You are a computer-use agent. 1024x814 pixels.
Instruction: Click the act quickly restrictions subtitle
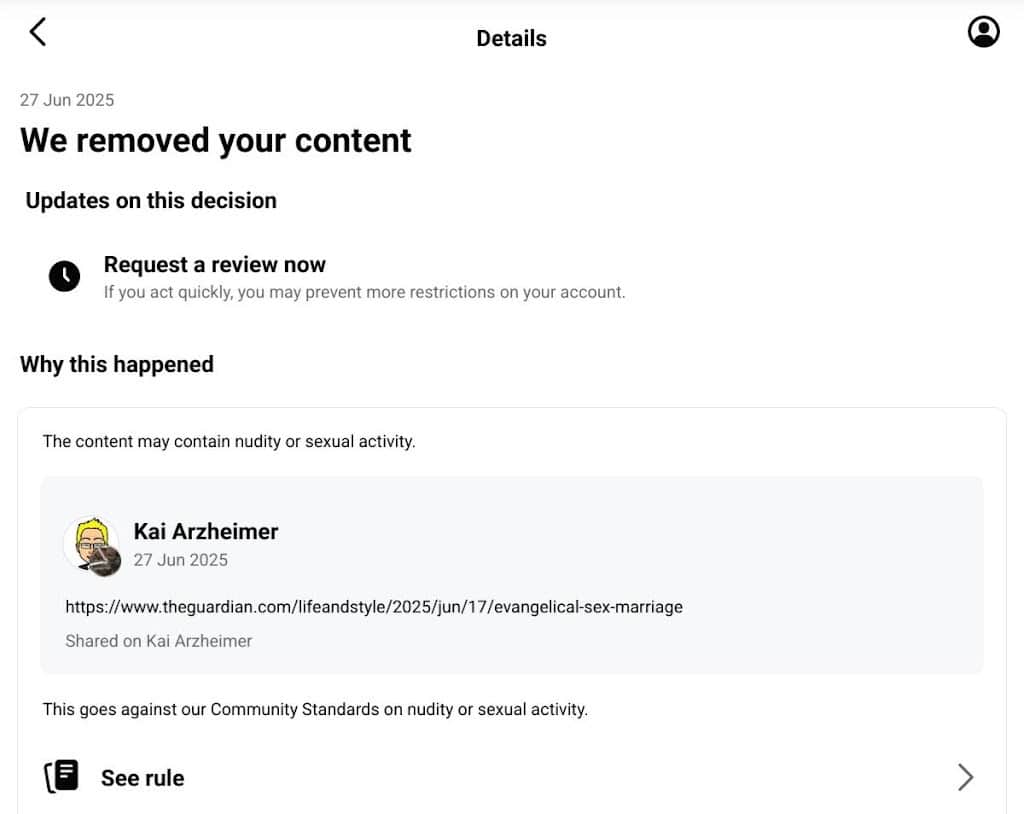click(x=364, y=292)
